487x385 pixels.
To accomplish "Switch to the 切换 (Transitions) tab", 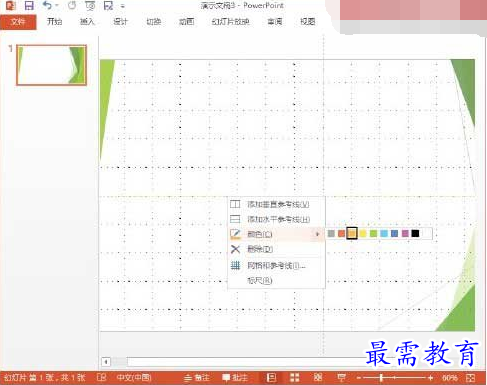I will (x=154, y=22).
